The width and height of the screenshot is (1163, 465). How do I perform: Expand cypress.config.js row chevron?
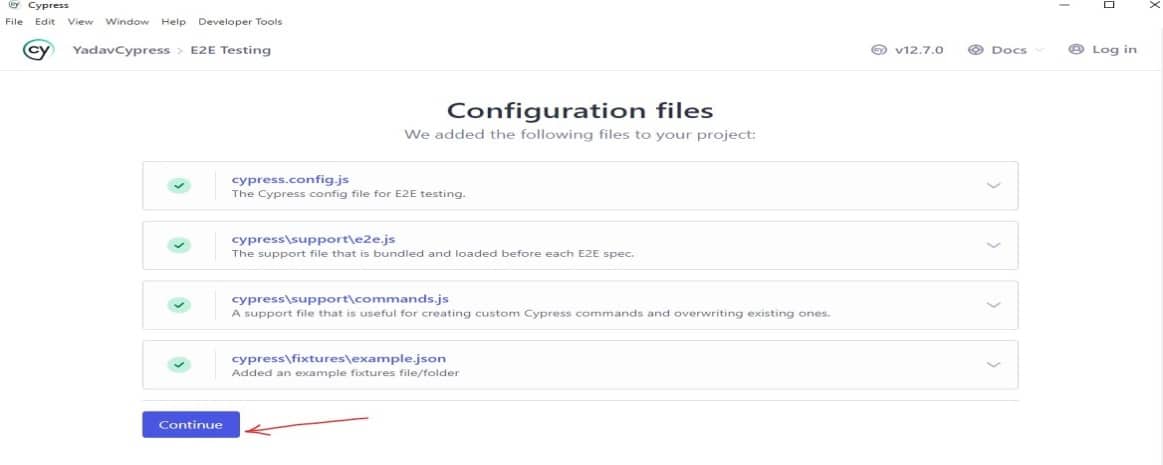point(994,185)
